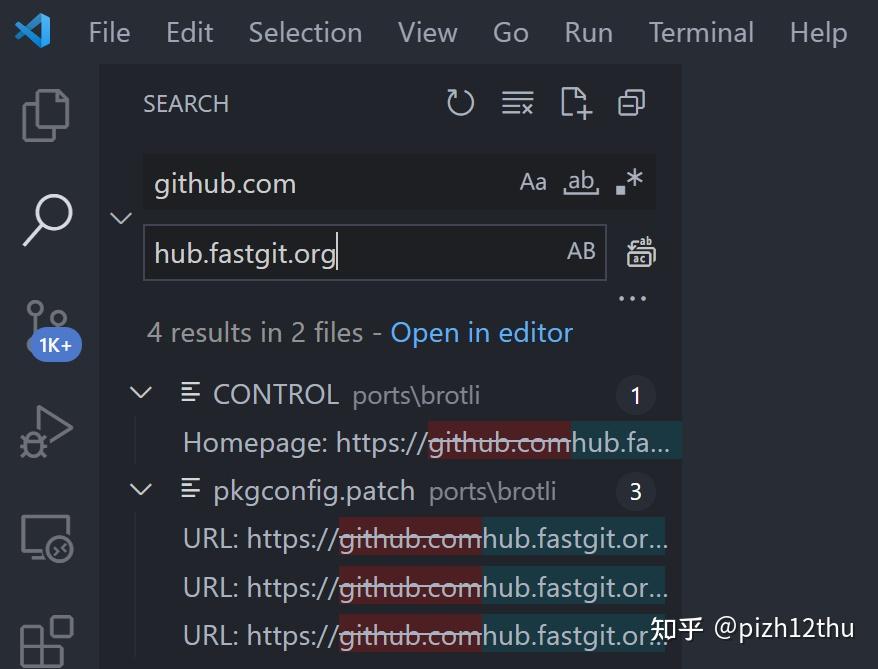Image resolution: width=878 pixels, height=669 pixels.
Task: Open the Explorer view in activity bar
Action: tap(47, 115)
